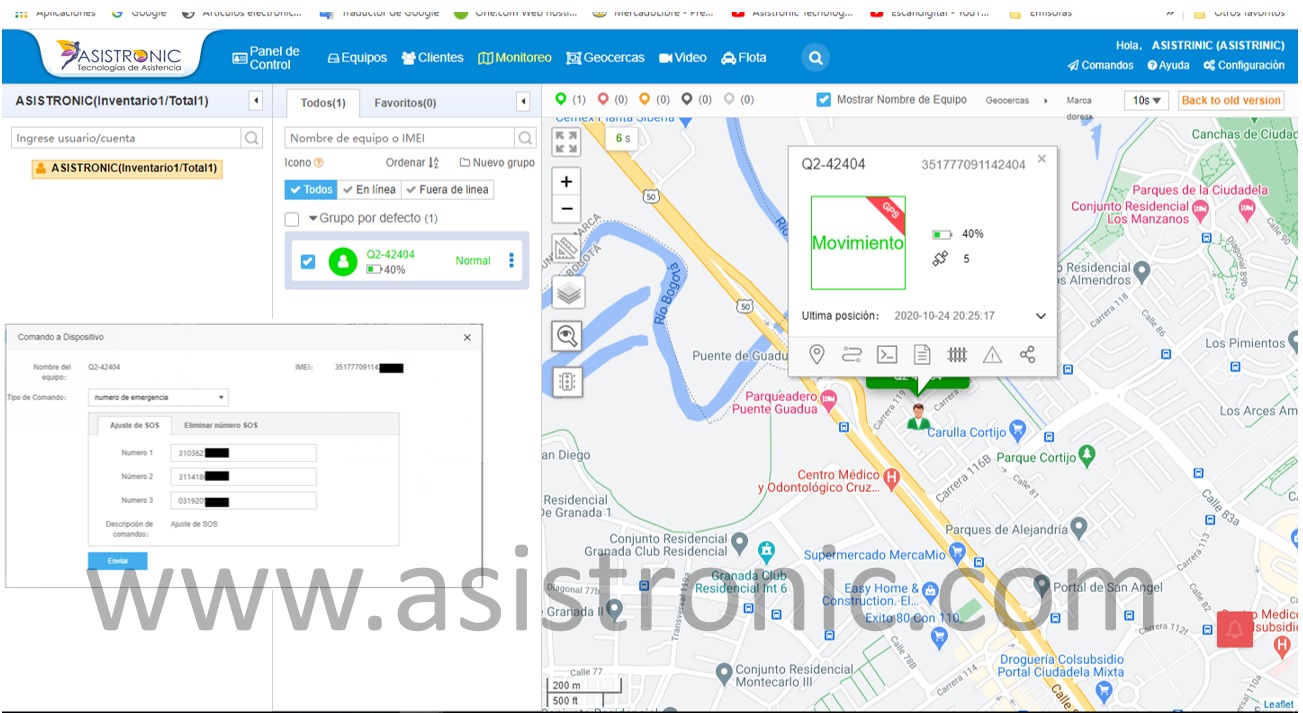Activate the ruler measurement tool on the map
Screen dimensions: 1303x713
(x=566, y=247)
